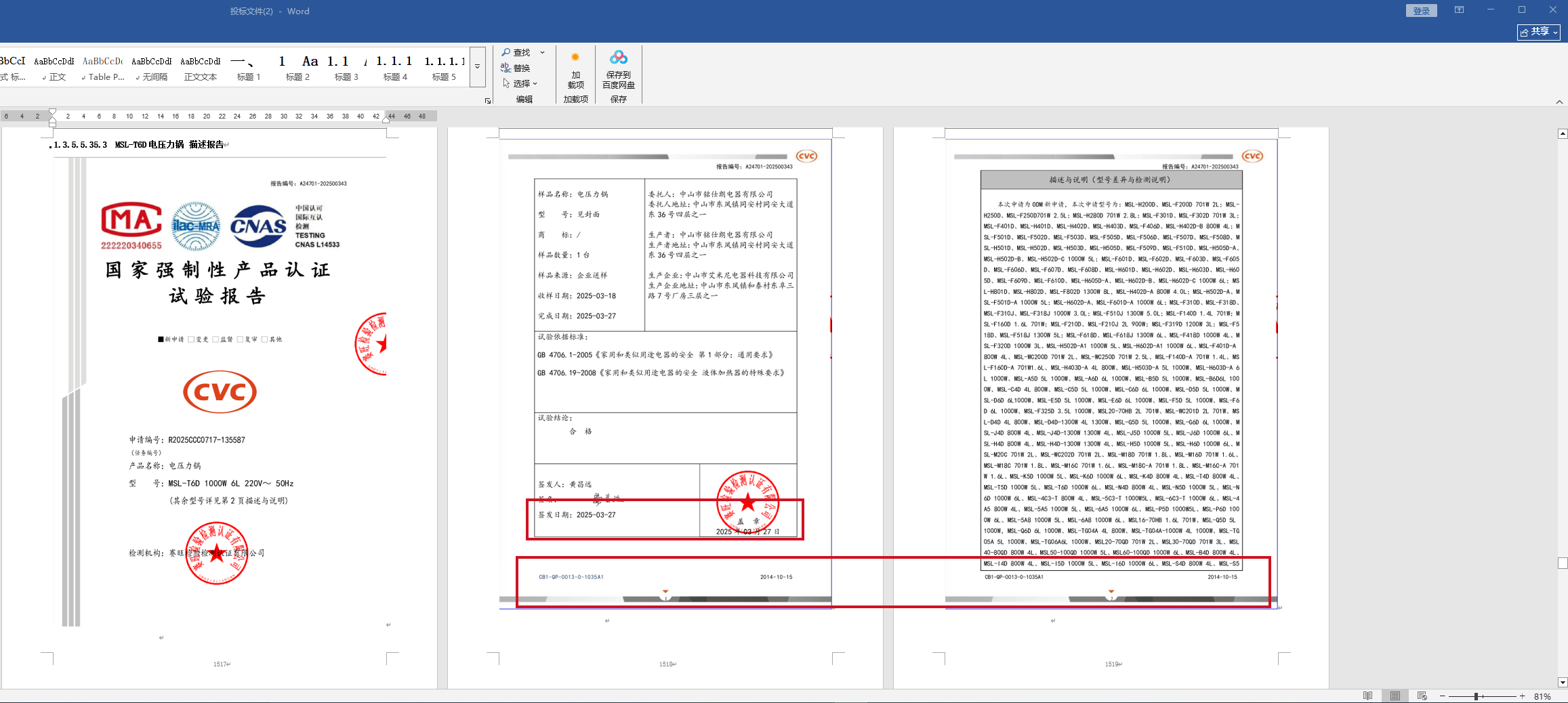
Task: Click the GB 4706.19-2008 standard line
Action: (661, 372)
